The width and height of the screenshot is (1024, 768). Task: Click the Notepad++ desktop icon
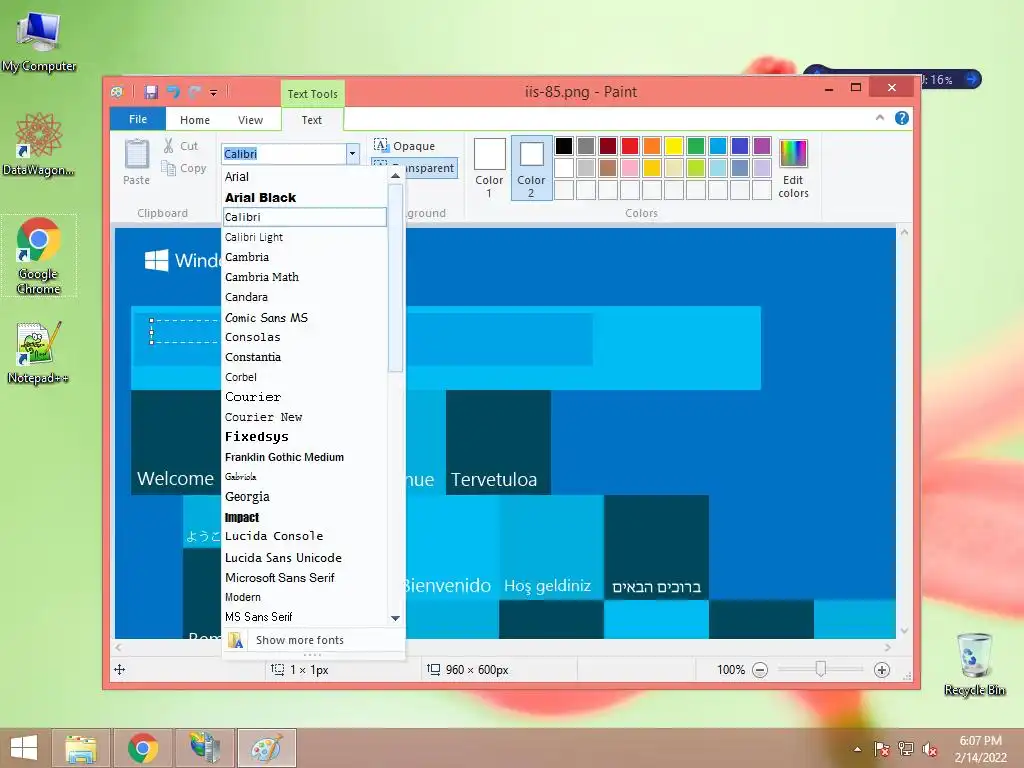click(39, 353)
